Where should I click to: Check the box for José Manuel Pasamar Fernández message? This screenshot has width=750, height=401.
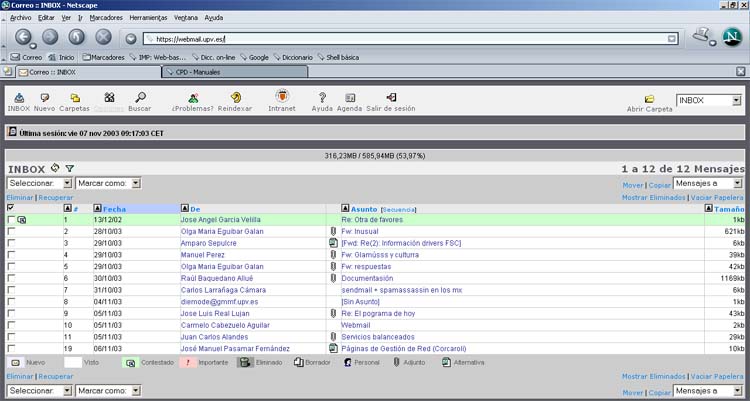click(x=11, y=348)
